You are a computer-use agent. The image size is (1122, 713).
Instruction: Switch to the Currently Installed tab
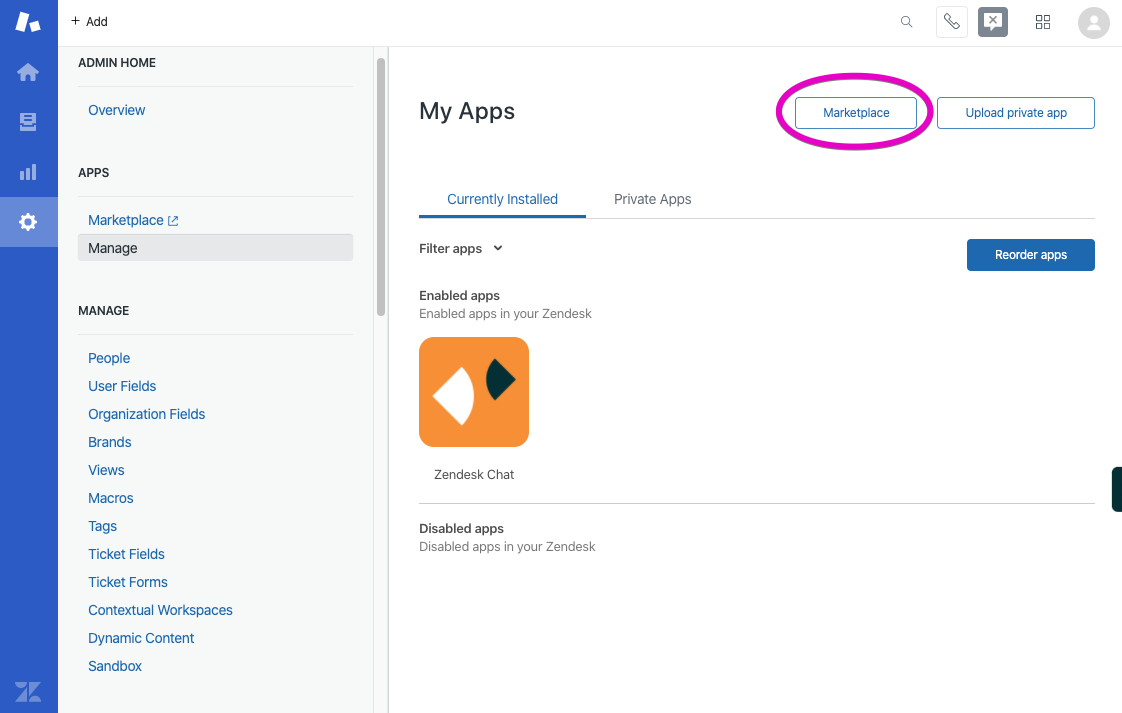pos(502,199)
